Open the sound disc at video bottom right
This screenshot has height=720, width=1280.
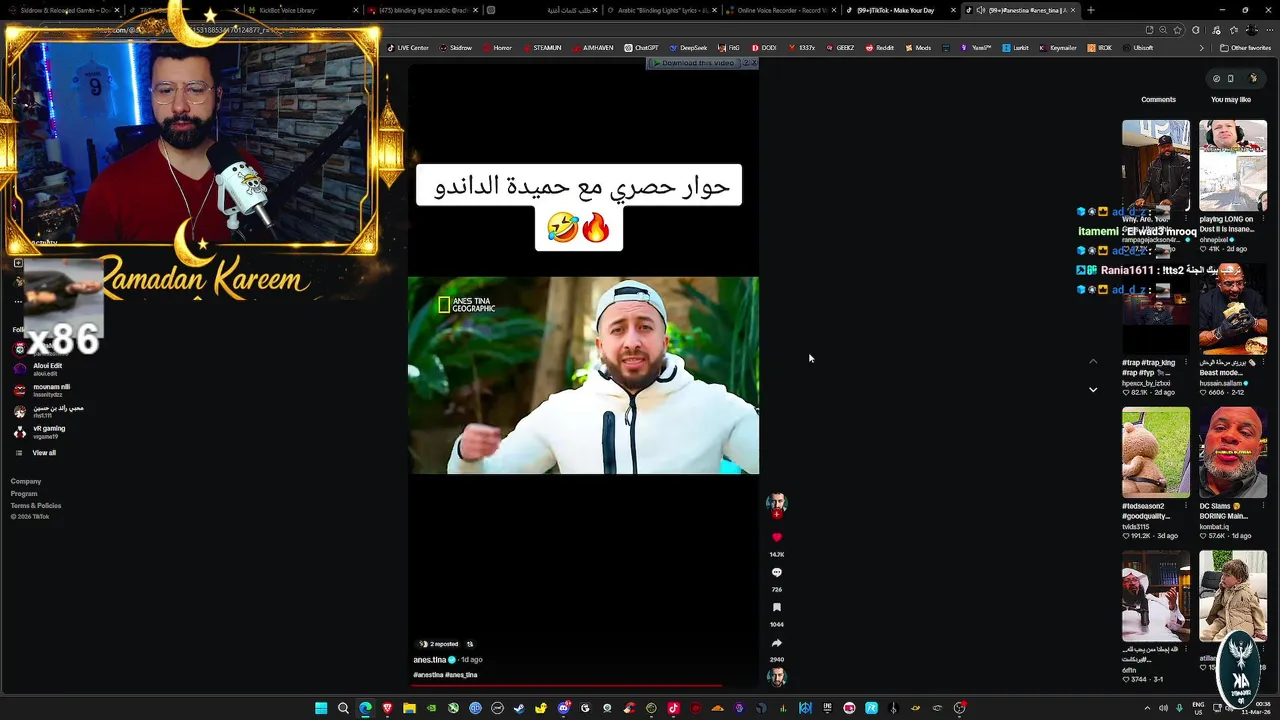(x=777, y=677)
